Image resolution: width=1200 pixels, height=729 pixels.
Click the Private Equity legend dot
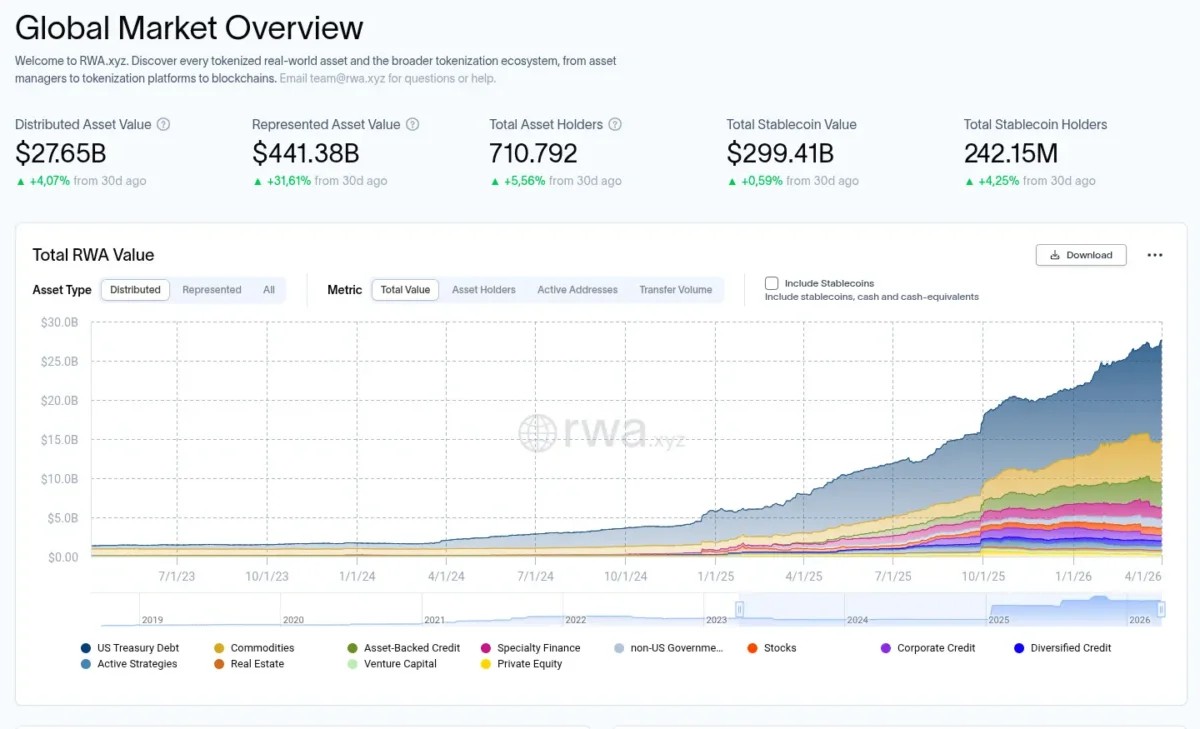(x=486, y=664)
